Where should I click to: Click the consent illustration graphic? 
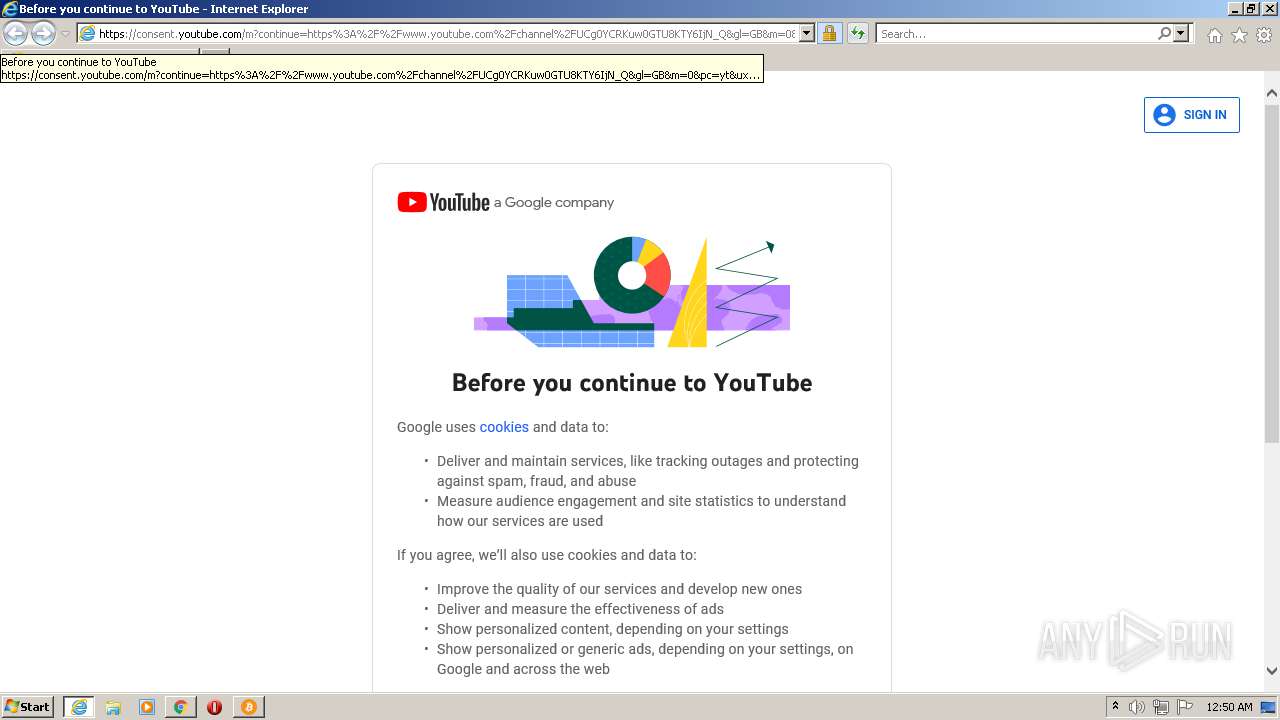click(632, 292)
